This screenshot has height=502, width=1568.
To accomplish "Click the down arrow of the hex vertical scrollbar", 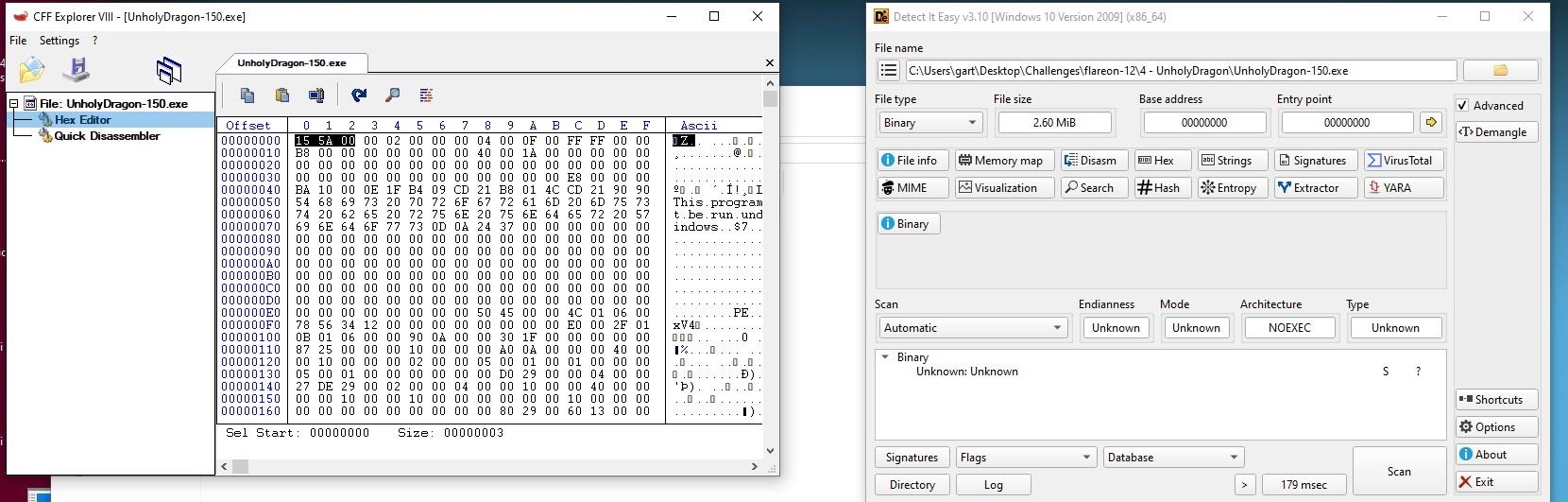I will (771, 451).
